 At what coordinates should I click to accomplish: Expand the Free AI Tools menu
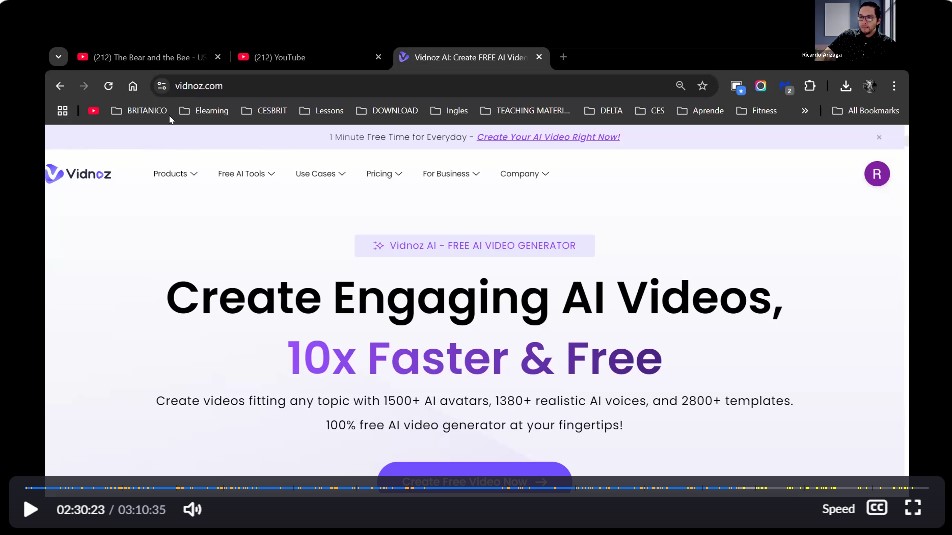[246, 174]
